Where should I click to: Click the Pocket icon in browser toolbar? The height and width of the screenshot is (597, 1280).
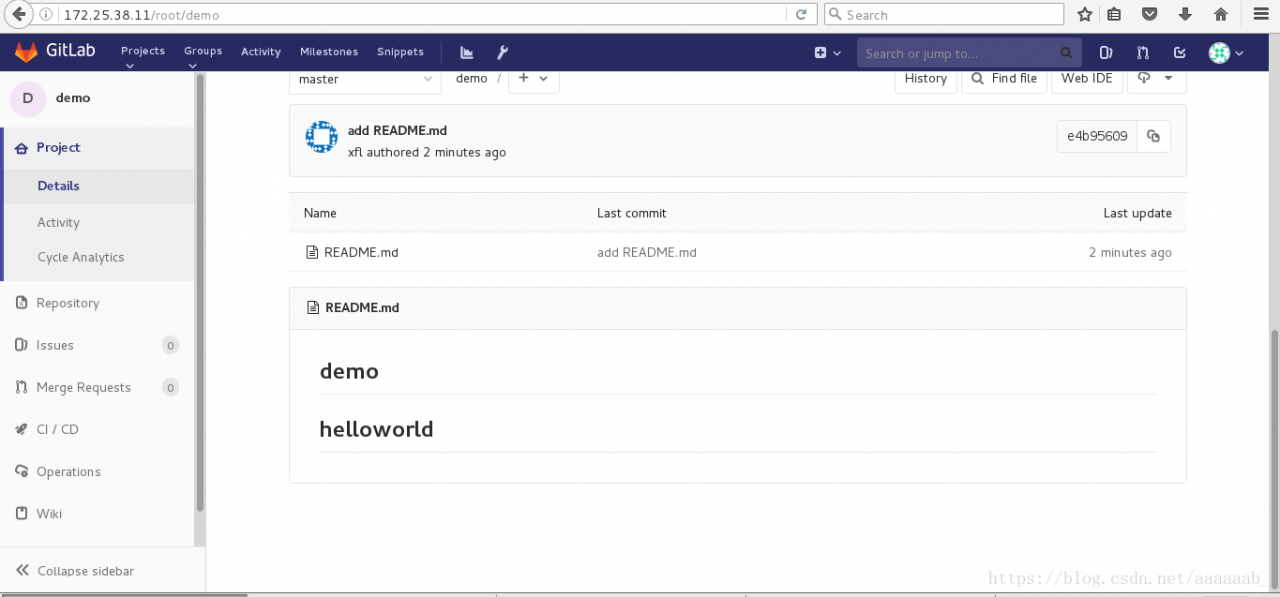pyautogui.click(x=1150, y=14)
